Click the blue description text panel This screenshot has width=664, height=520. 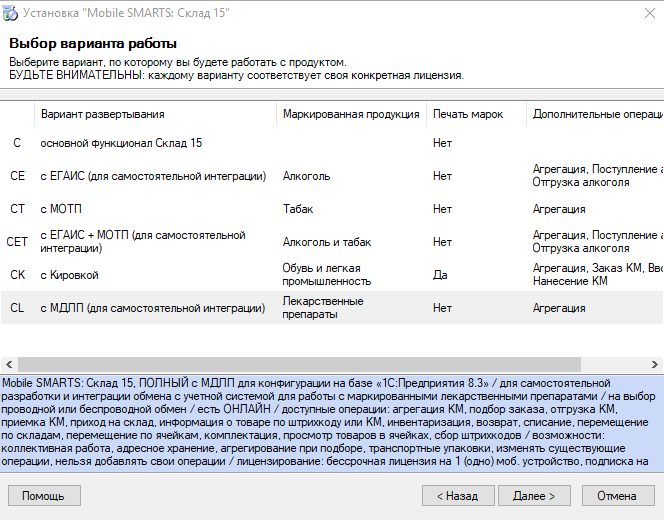(x=332, y=423)
